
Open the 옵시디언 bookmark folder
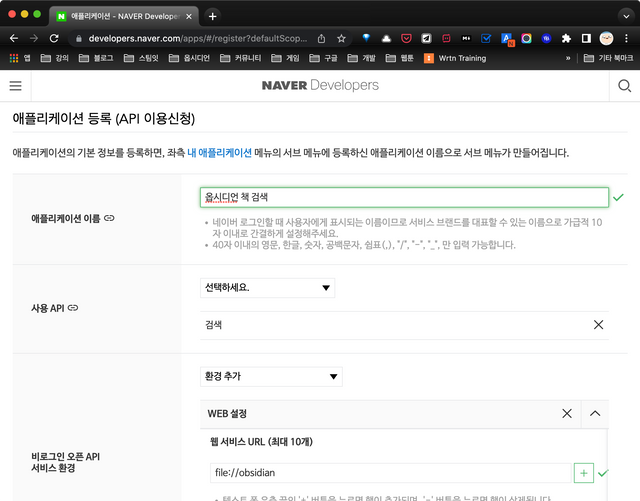click(189, 58)
